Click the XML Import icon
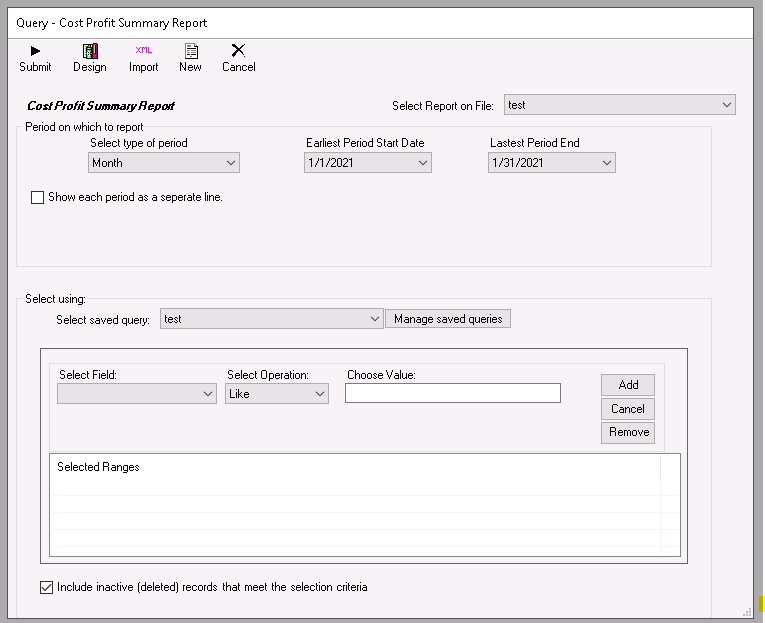This screenshot has width=765, height=623. click(x=143, y=50)
